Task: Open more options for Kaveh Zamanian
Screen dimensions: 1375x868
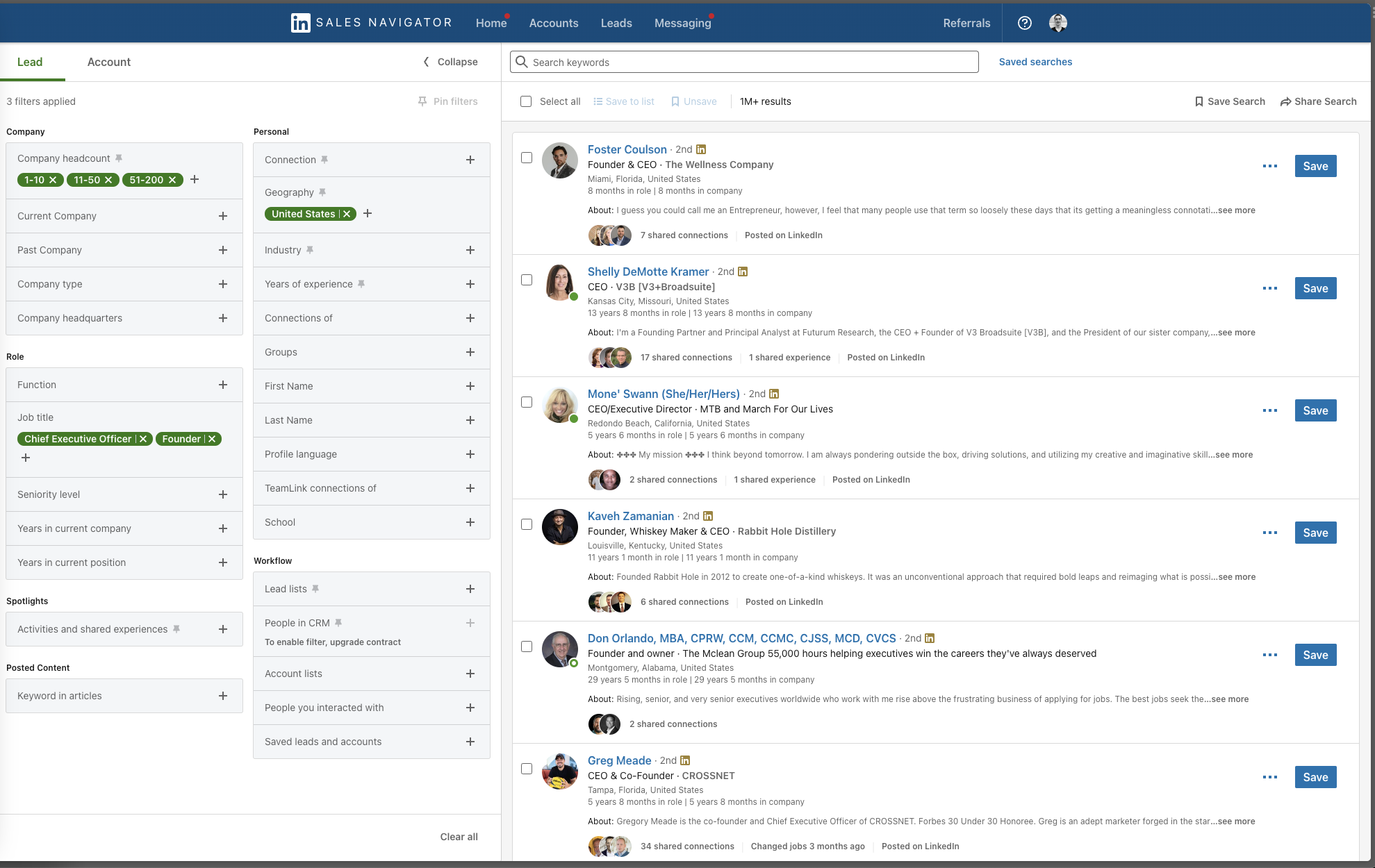Action: (x=1270, y=533)
